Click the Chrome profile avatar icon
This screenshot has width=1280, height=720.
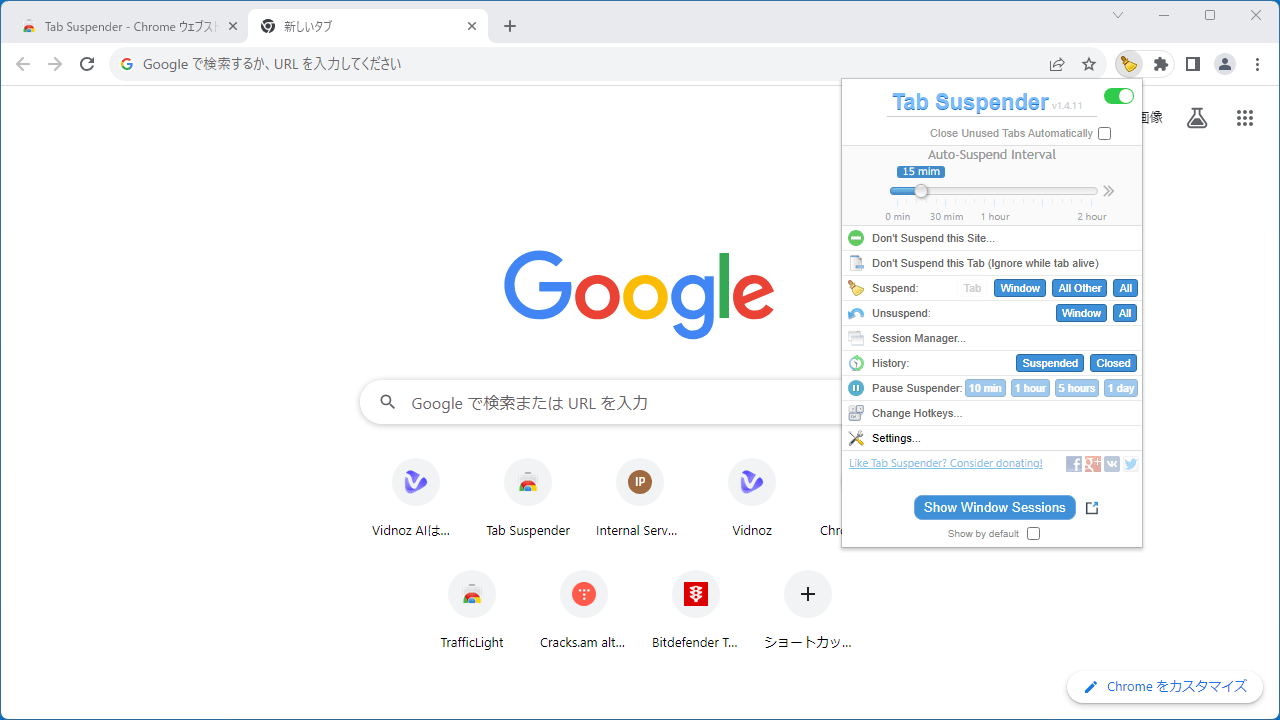coord(1225,64)
